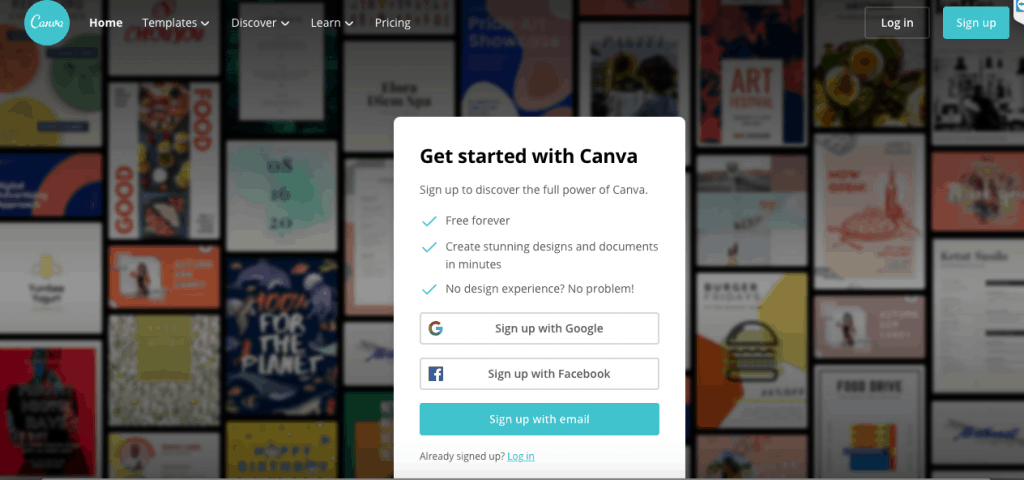Screen dimensions: 1024x480
Task: Expand the Discover dropdown menu
Action: (260, 23)
